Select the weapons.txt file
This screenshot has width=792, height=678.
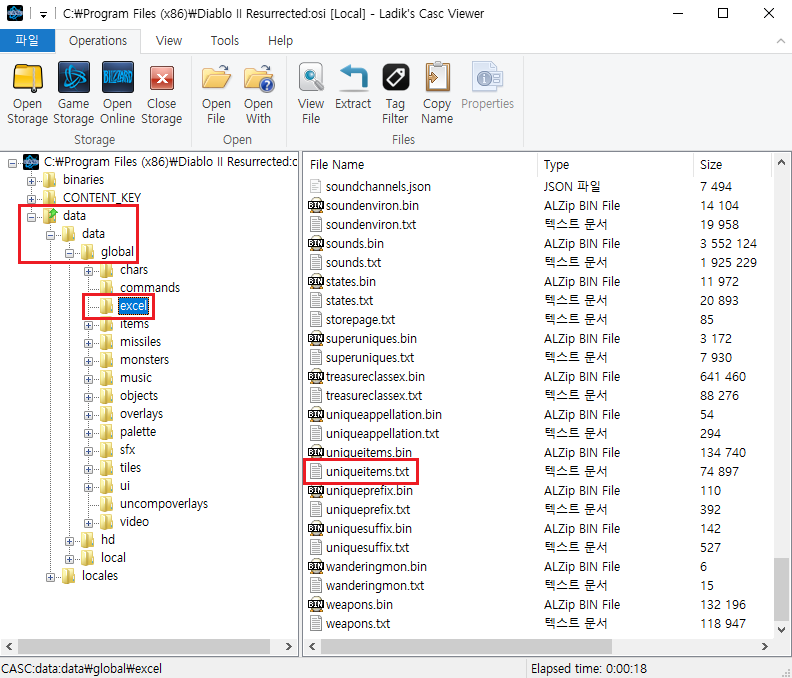[358, 623]
